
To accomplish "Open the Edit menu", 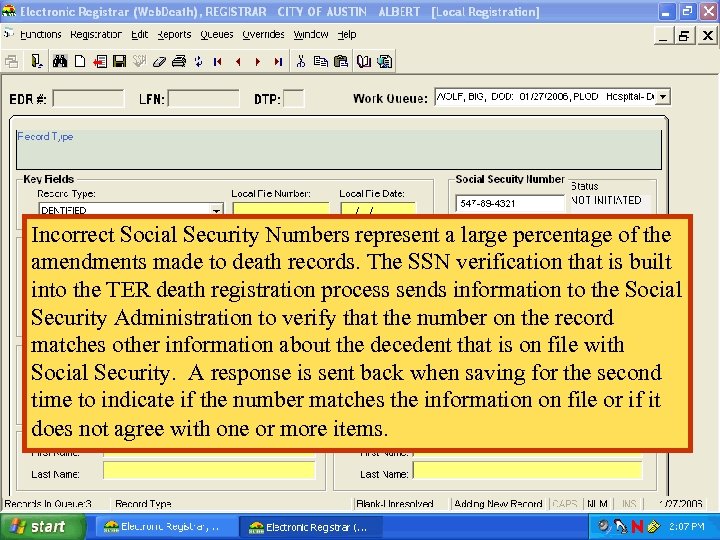I will click(140, 34).
